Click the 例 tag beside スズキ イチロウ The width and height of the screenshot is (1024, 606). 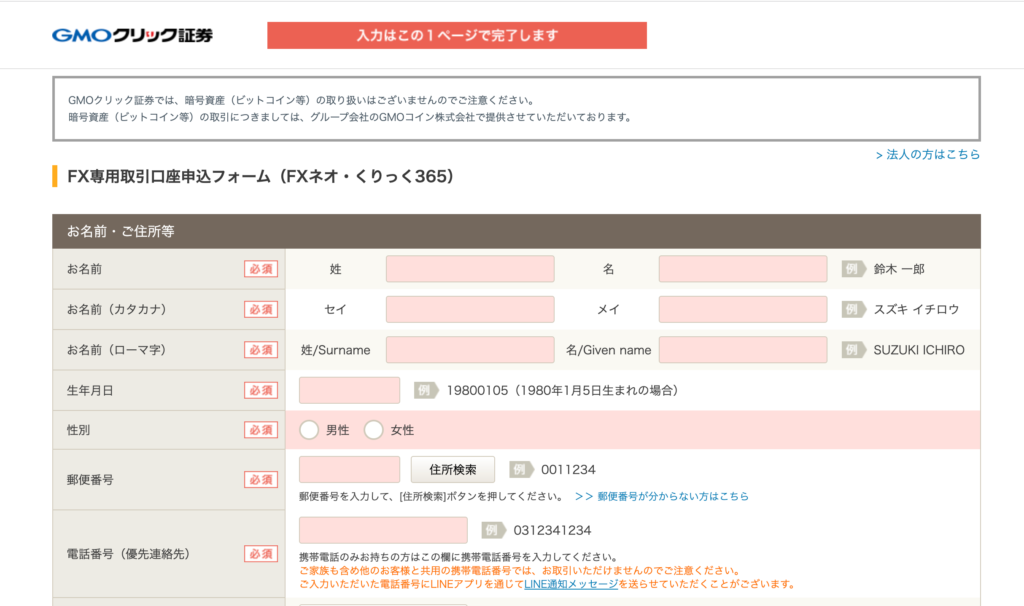pyautogui.click(x=854, y=310)
